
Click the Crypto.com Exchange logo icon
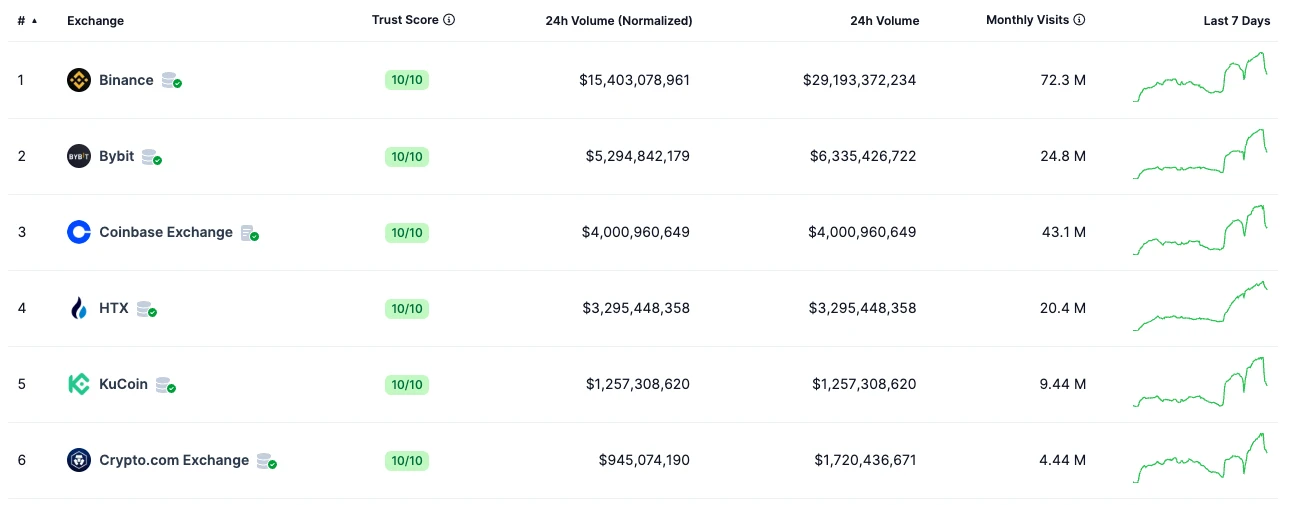coord(79,460)
